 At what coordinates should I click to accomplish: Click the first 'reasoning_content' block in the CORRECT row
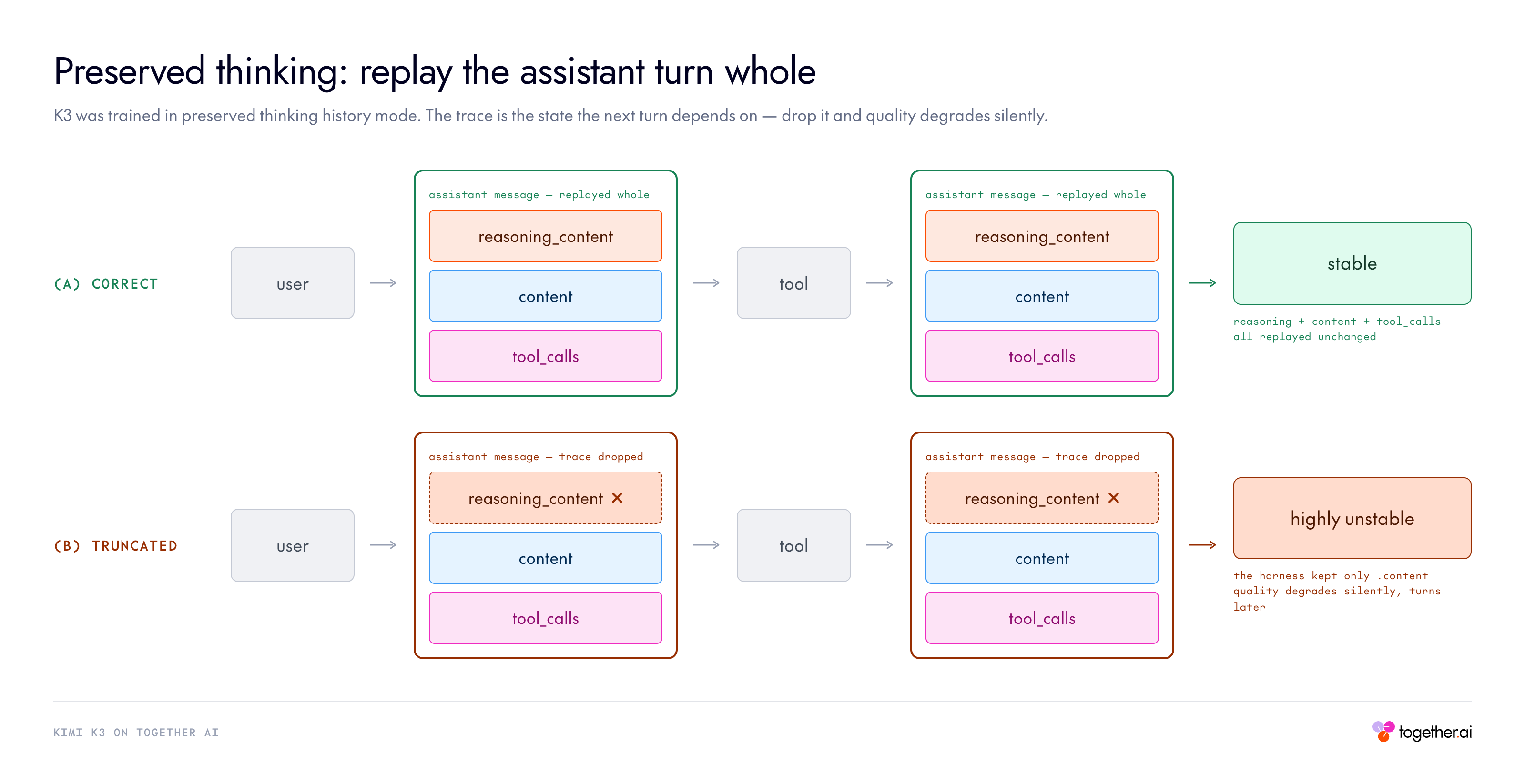click(545, 236)
